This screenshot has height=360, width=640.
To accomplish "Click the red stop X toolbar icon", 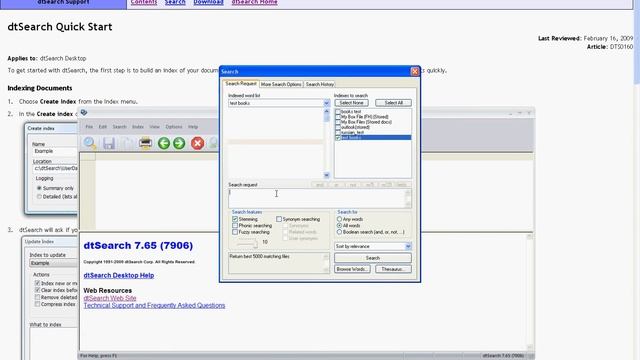I will (198, 143).
